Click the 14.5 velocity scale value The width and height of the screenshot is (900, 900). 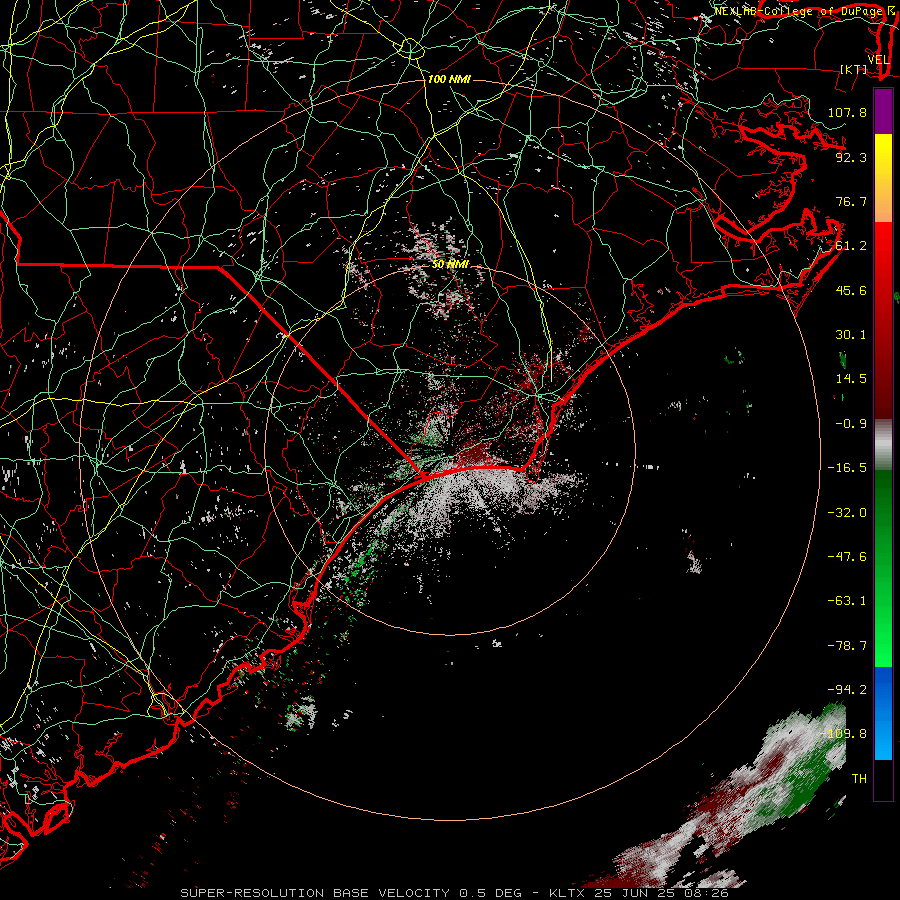[x=851, y=379]
